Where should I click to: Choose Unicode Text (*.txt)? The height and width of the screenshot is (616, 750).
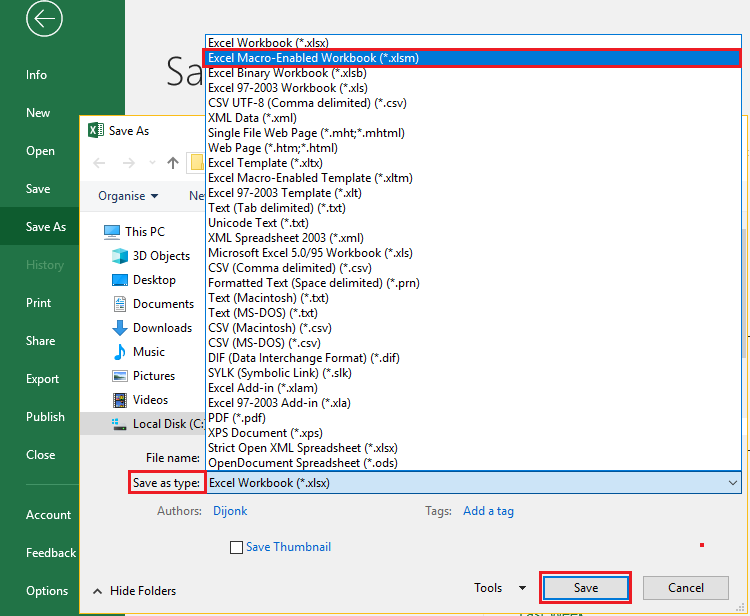click(474, 223)
